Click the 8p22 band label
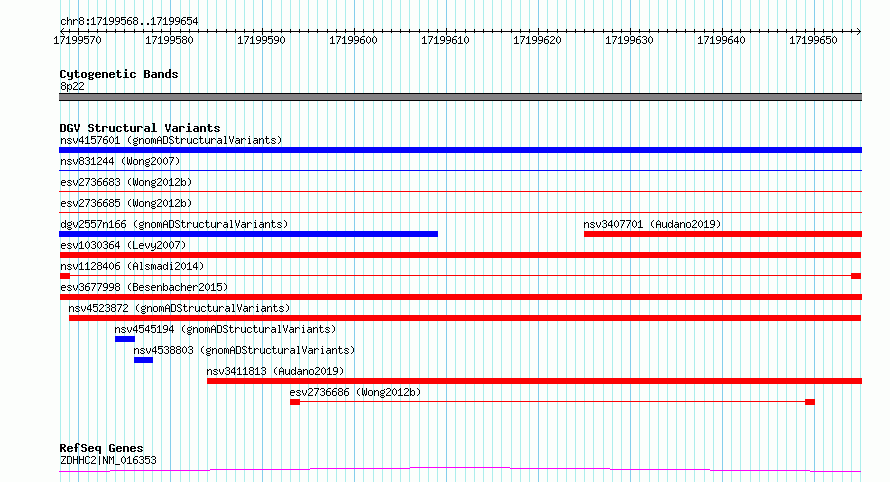 72,86
